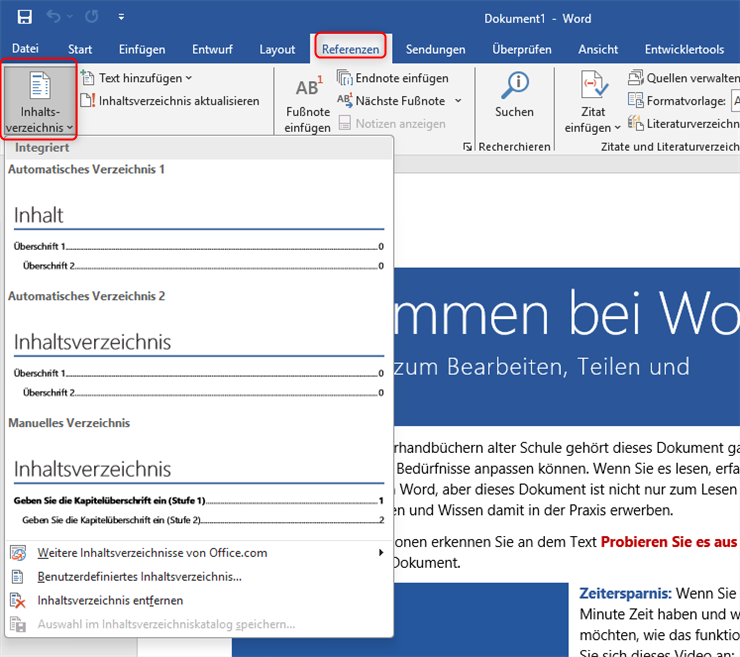Open Weitere Inhaltsverzeichnisse von Office.com
This screenshot has height=657, width=740.
[199, 553]
